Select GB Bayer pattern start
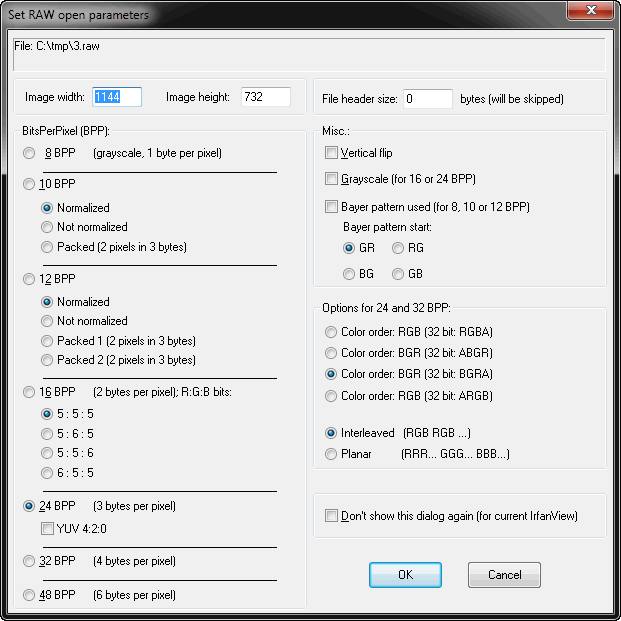 399,273
